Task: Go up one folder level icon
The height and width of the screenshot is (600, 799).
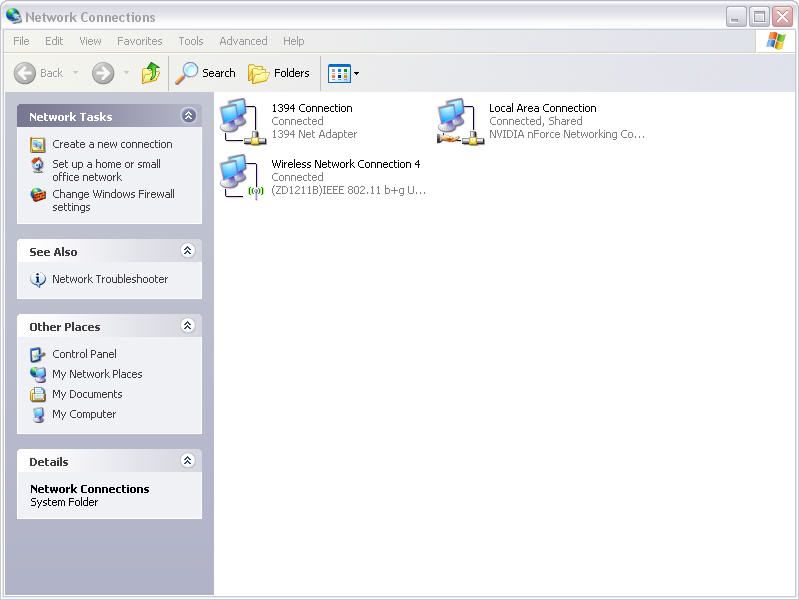Action: click(x=151, y=73)
